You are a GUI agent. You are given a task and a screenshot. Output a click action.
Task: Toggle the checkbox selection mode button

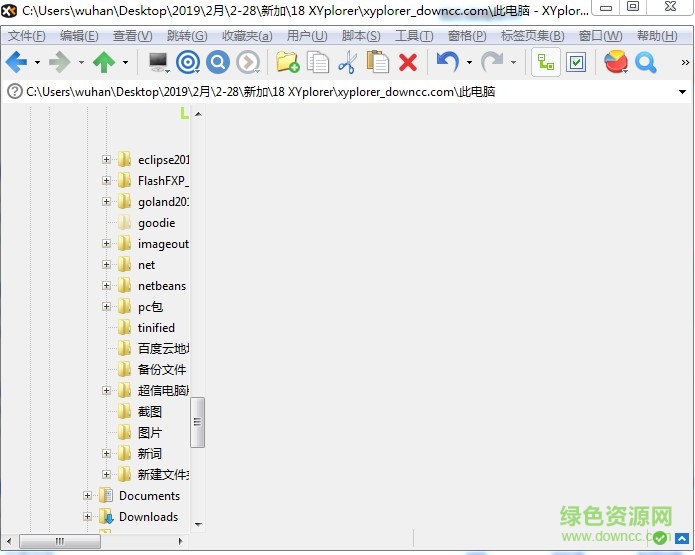[576, 63]
